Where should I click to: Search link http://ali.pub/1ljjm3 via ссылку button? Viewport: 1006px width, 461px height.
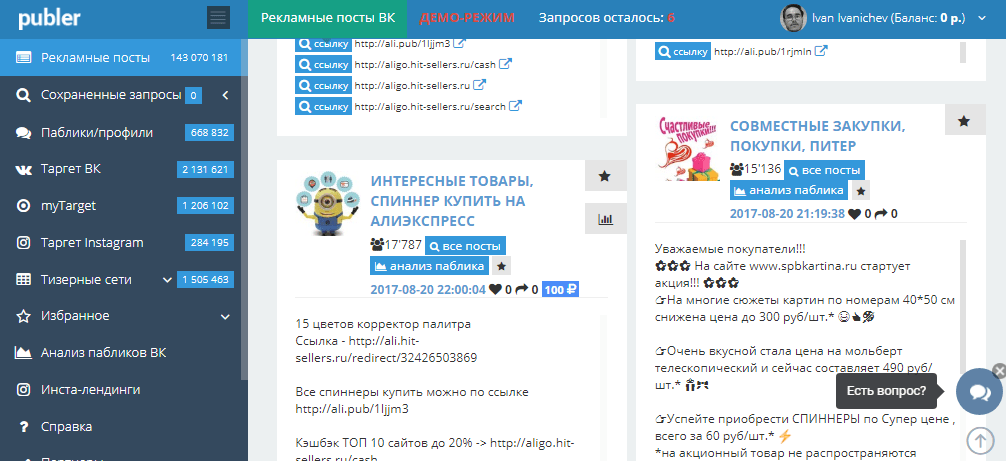click(323, 44)
